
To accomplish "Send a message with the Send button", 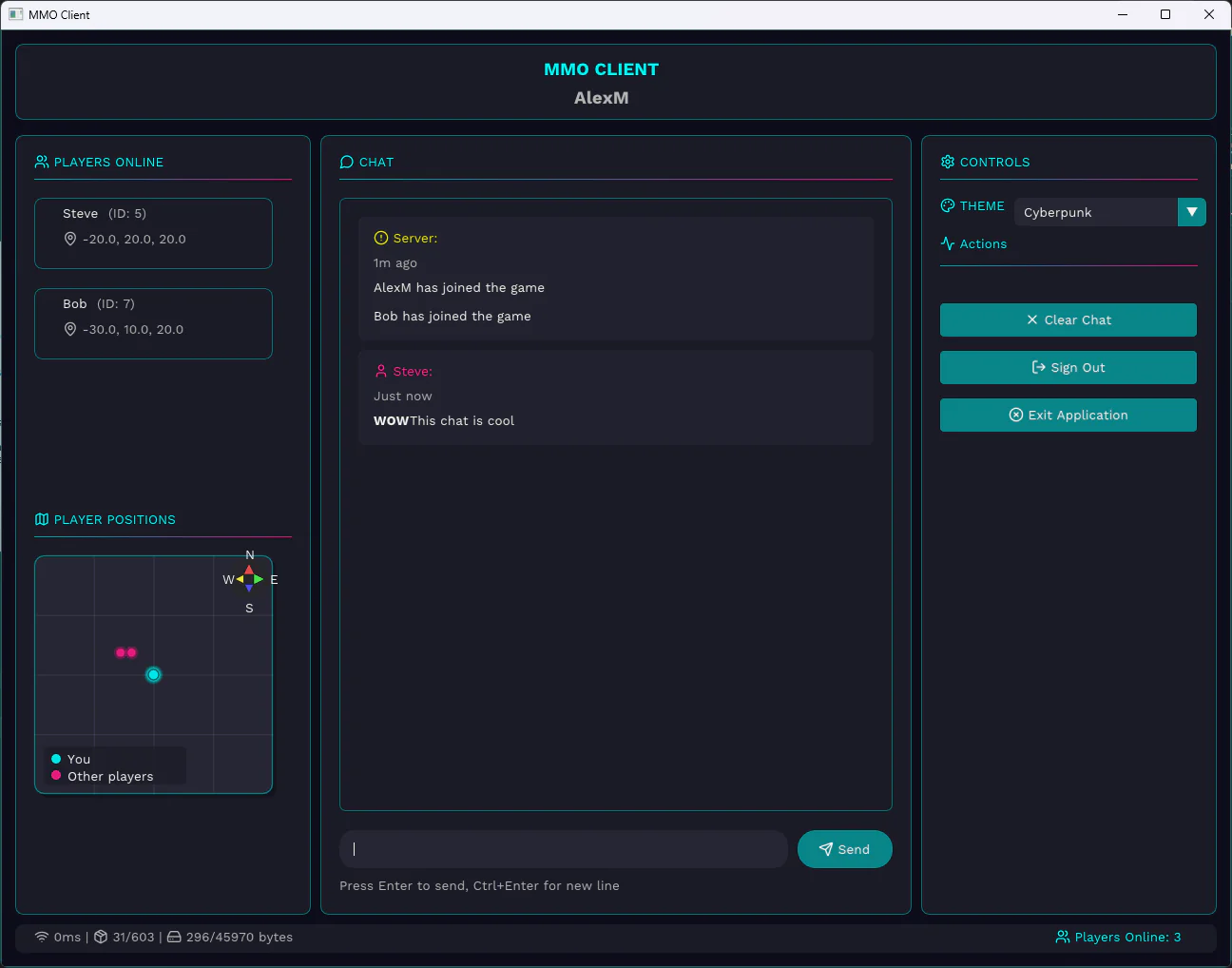I will point(844,849).
